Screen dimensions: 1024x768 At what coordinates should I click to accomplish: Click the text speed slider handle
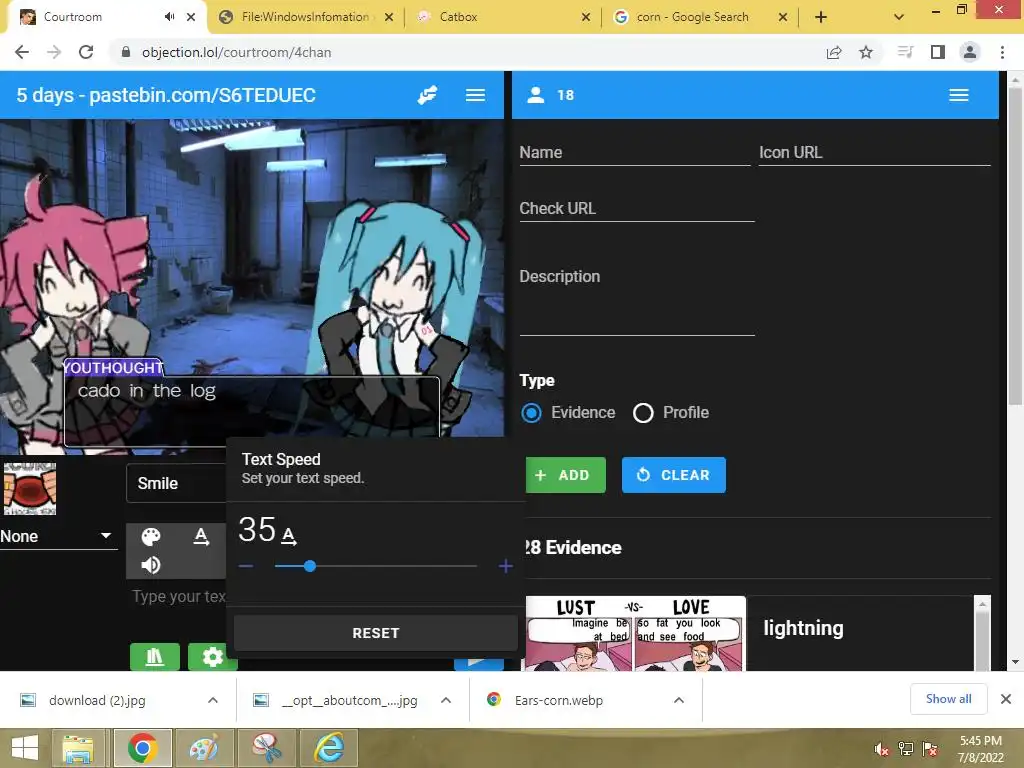coord(310,566)
